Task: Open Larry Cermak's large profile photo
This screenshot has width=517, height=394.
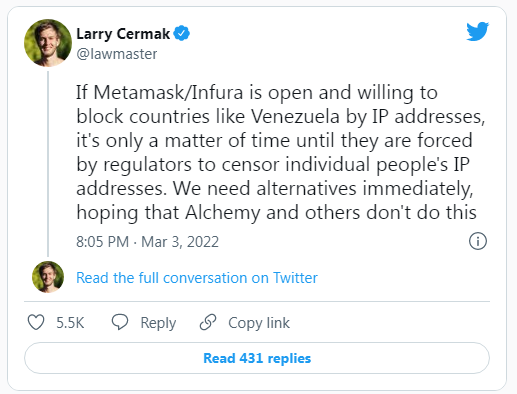Action: click(48, 43)
